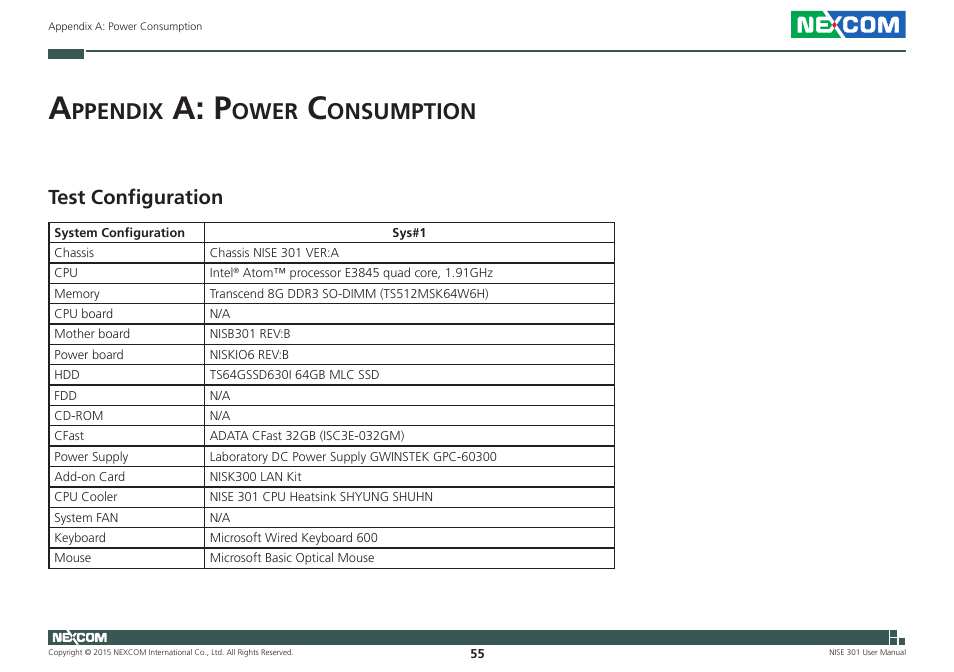Click page number 55 in the footer
This screenshot has height=672, width=954.
(477, 654)
